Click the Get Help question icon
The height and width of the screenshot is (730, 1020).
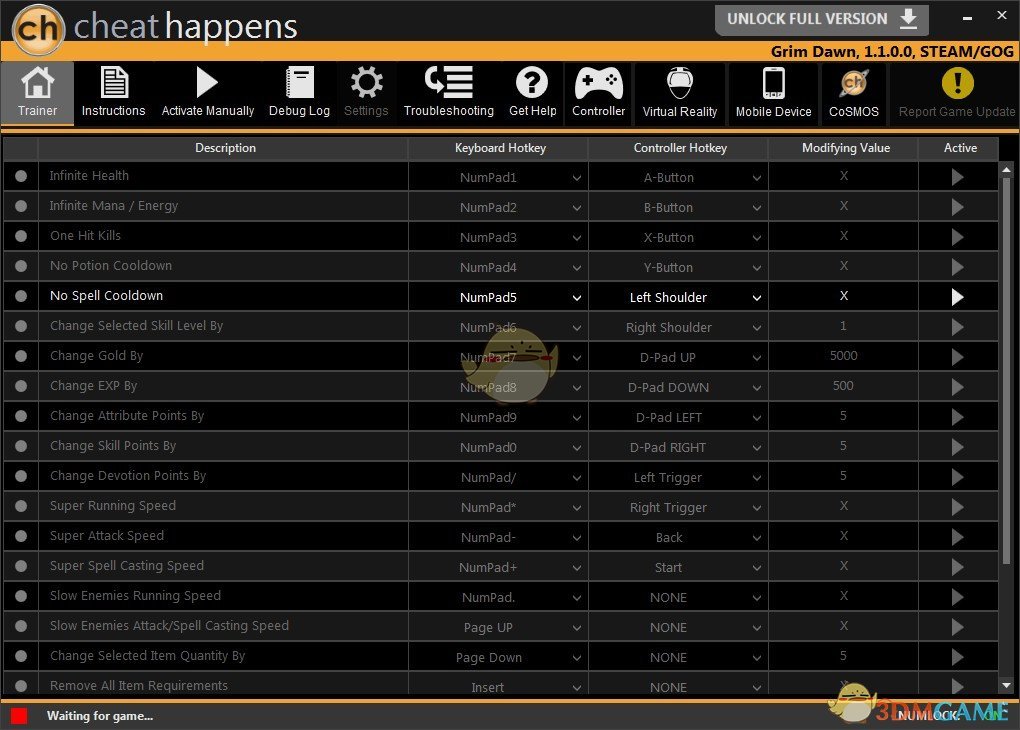click(532, 83)
